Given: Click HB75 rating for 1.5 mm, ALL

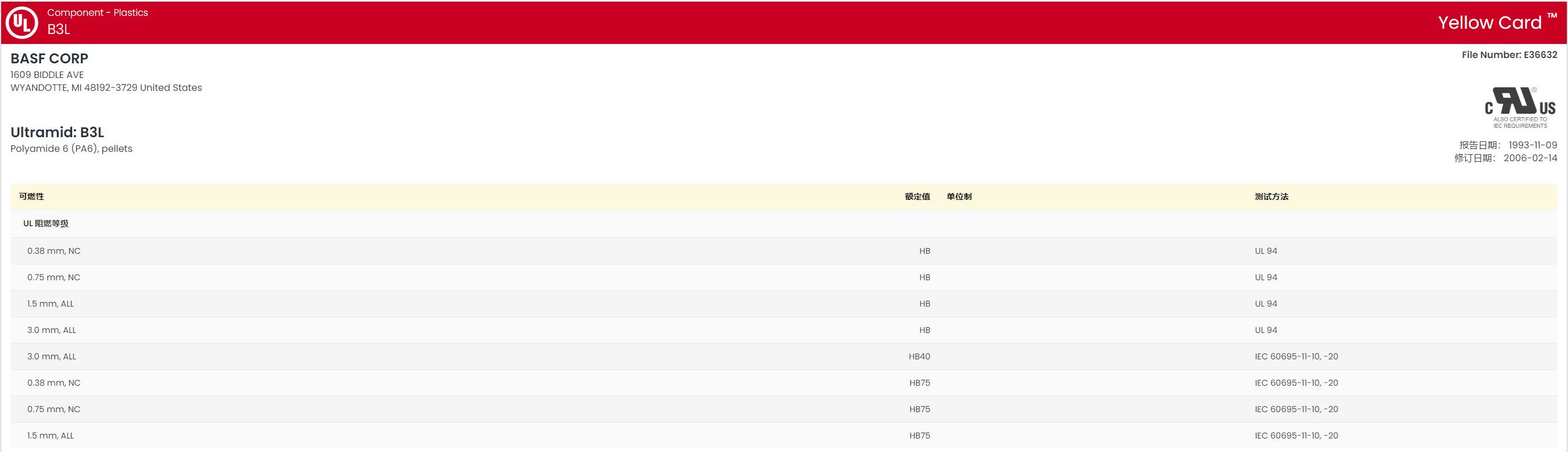Looking at the screenshot, I should [920, 436].
